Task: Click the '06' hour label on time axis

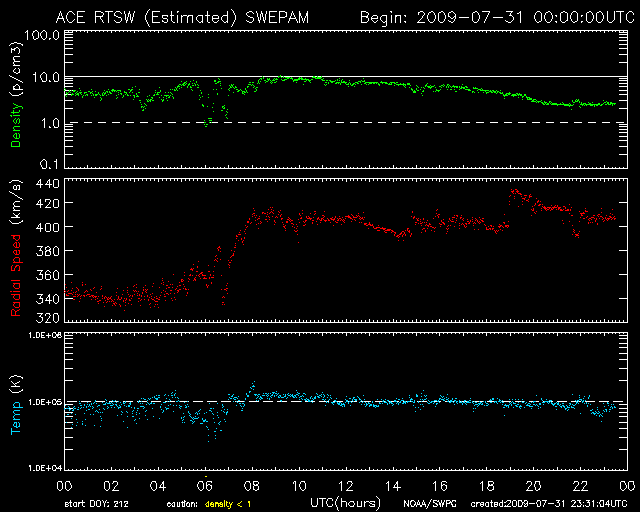Action: 205,486
